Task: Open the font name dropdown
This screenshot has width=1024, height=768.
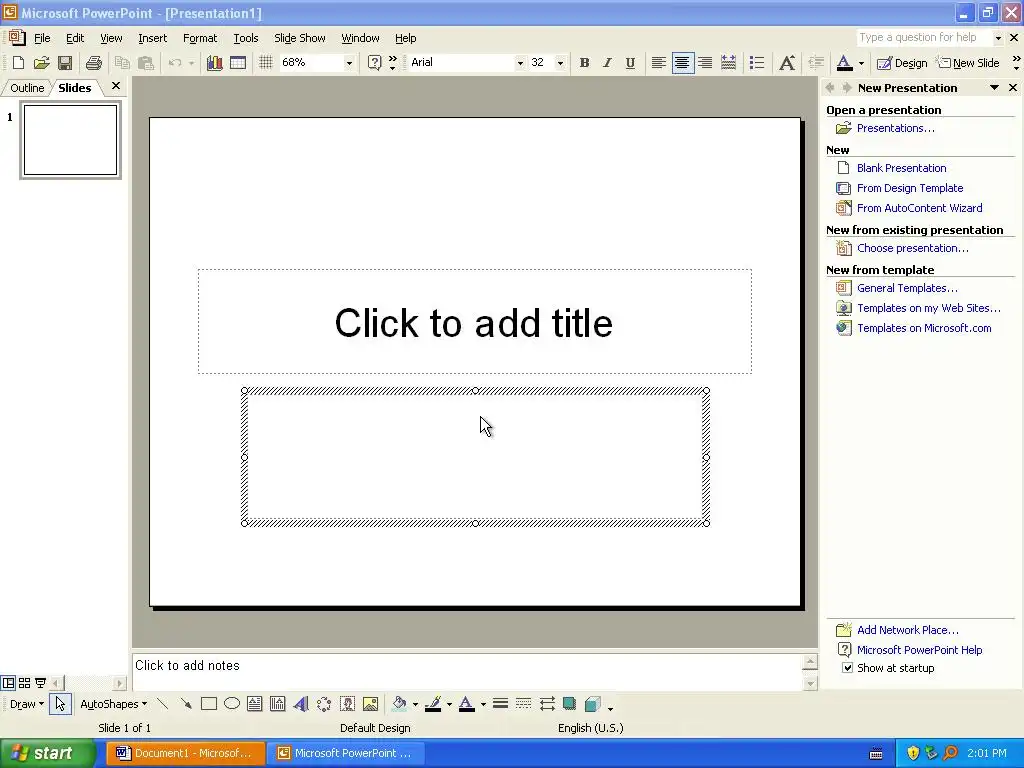Action: (520, 63)
